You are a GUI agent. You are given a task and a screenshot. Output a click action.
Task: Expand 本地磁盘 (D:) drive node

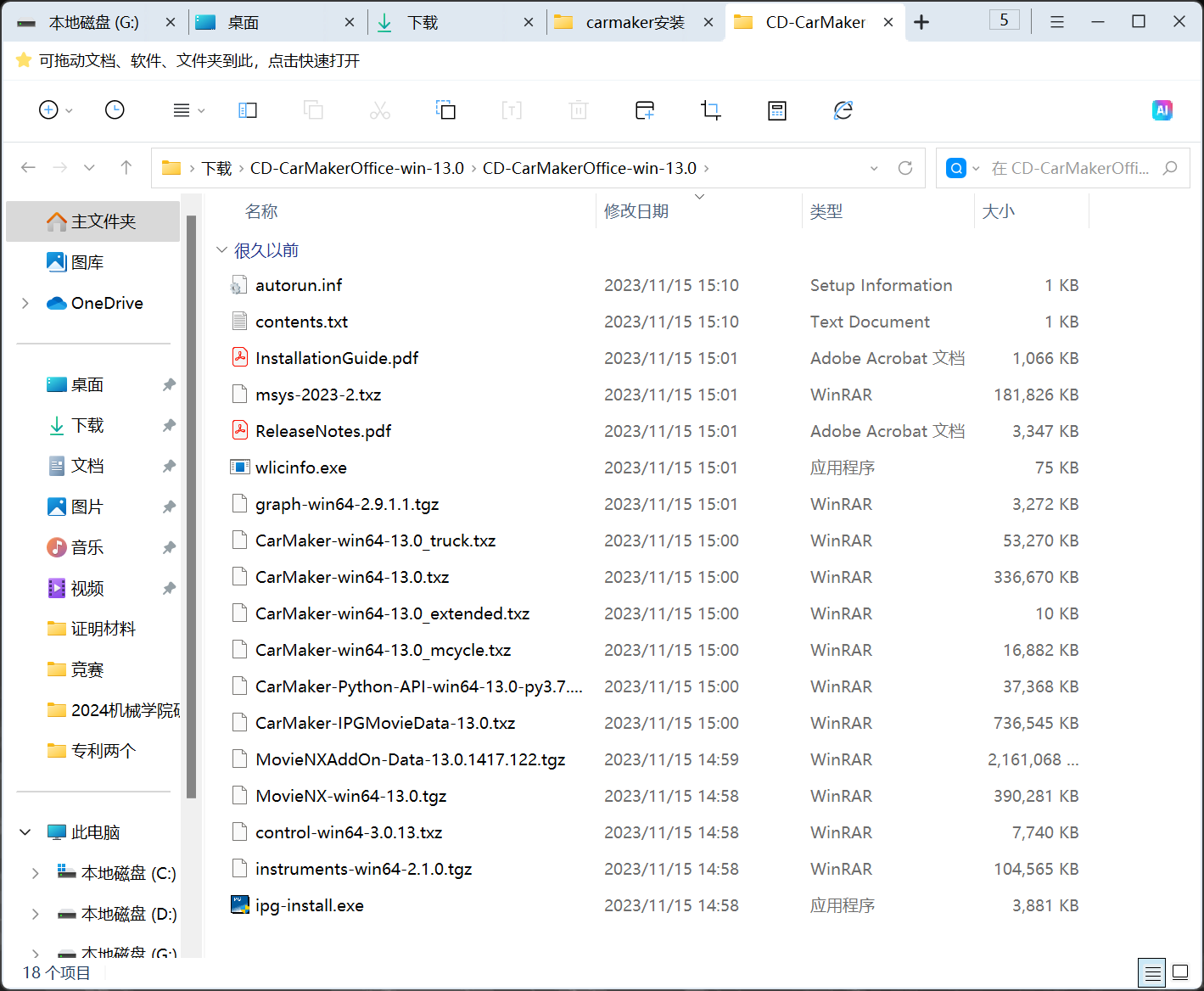click(35, 914)
